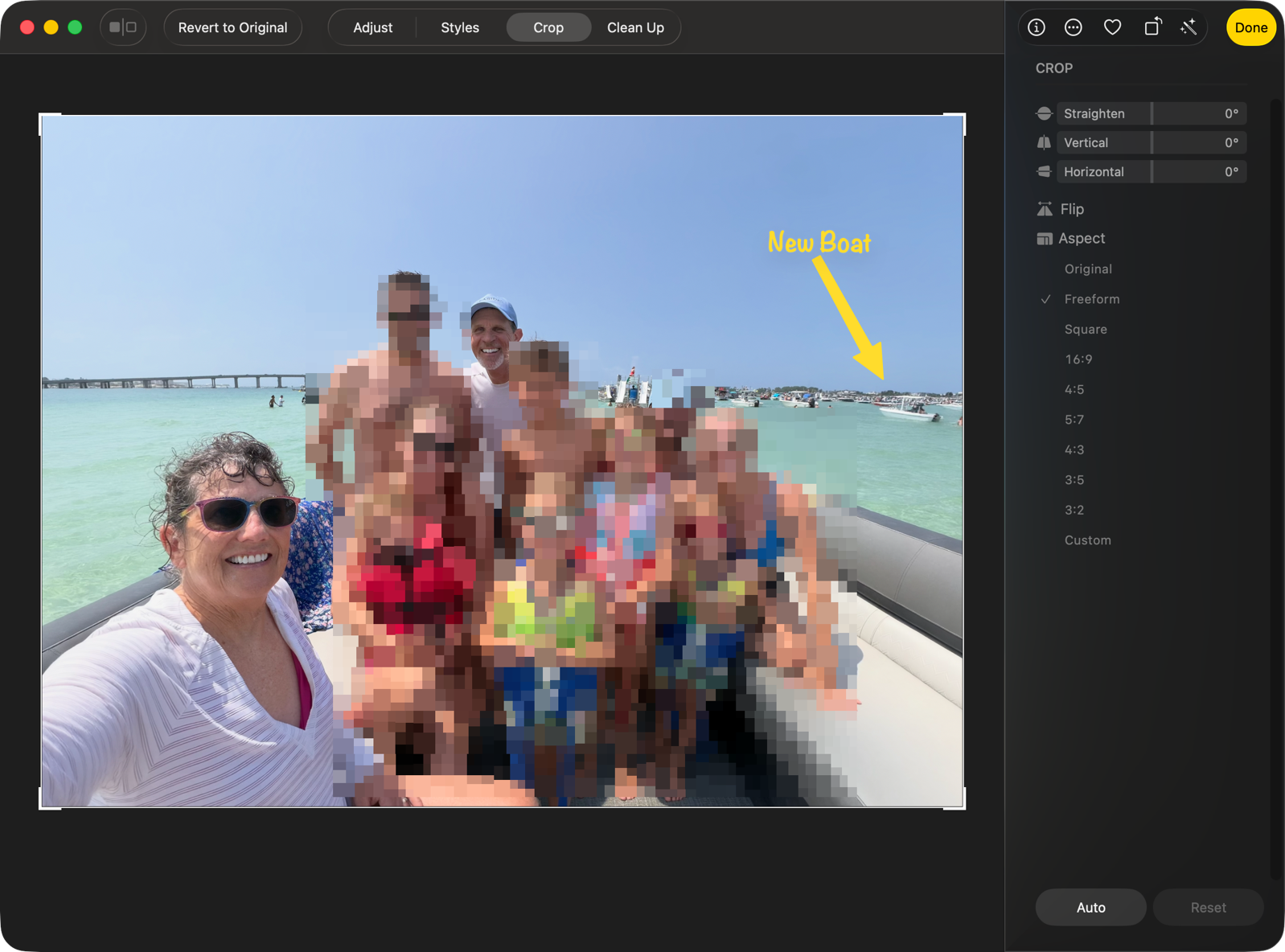Viewport: 1285px width, 952px height.
Task: Click the Flip icon
Action: (x=1045, y=209)
